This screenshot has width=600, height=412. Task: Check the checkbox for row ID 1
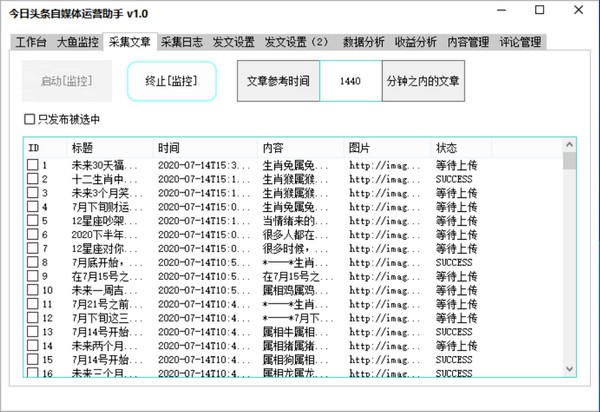tap(32, 165)
